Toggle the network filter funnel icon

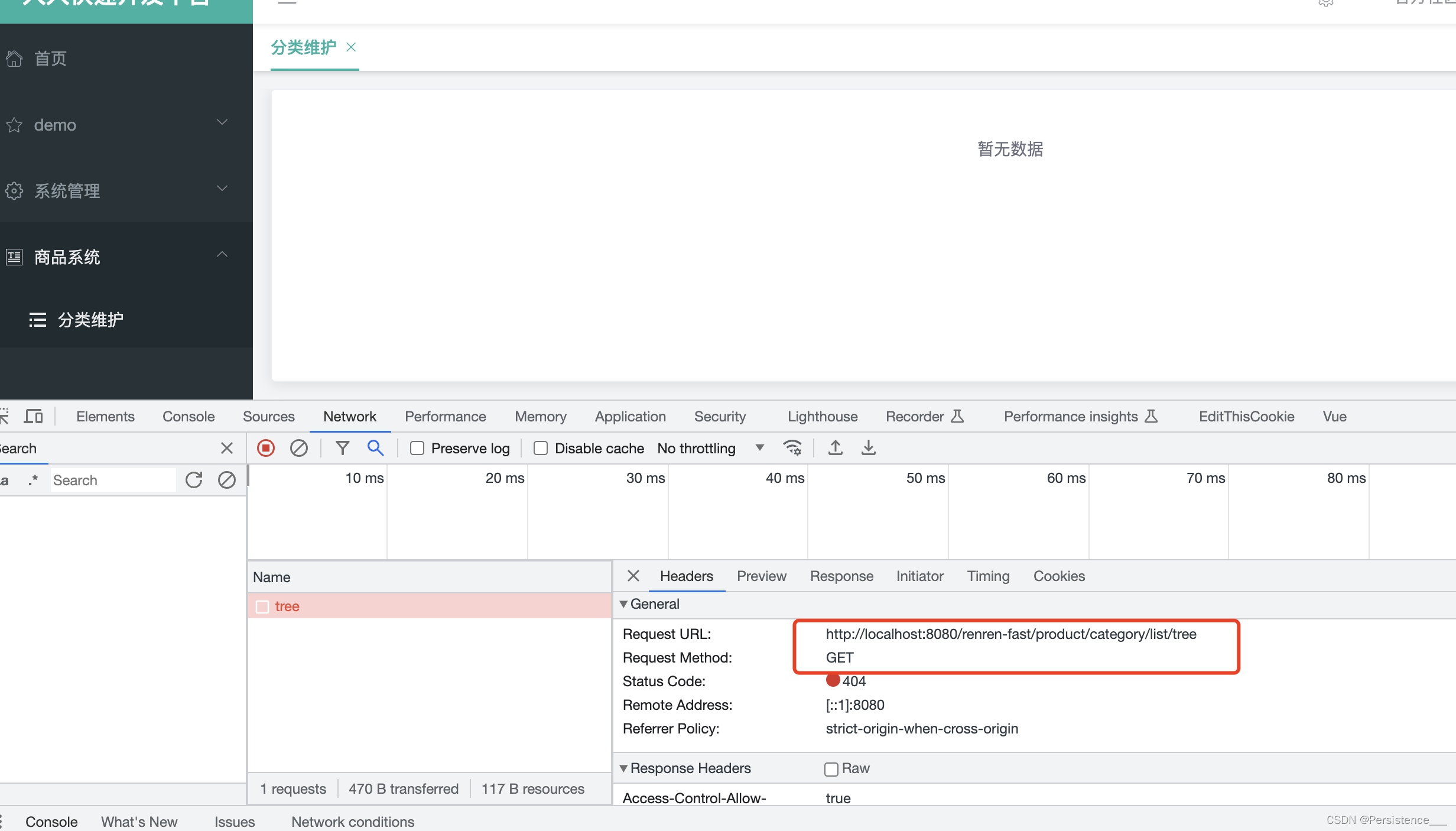(342, 448)
